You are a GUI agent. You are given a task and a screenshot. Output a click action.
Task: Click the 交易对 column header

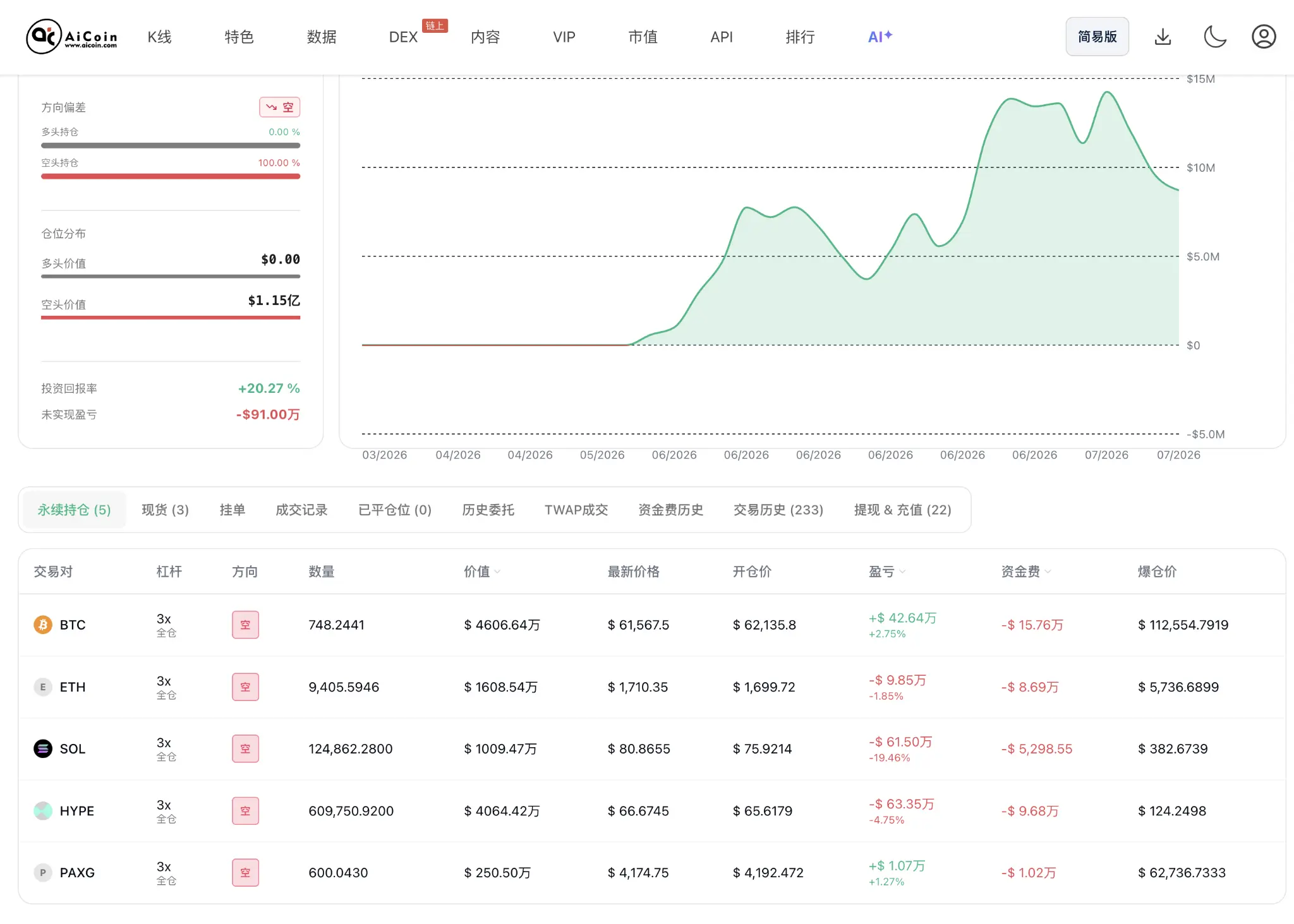click(53, 572)
